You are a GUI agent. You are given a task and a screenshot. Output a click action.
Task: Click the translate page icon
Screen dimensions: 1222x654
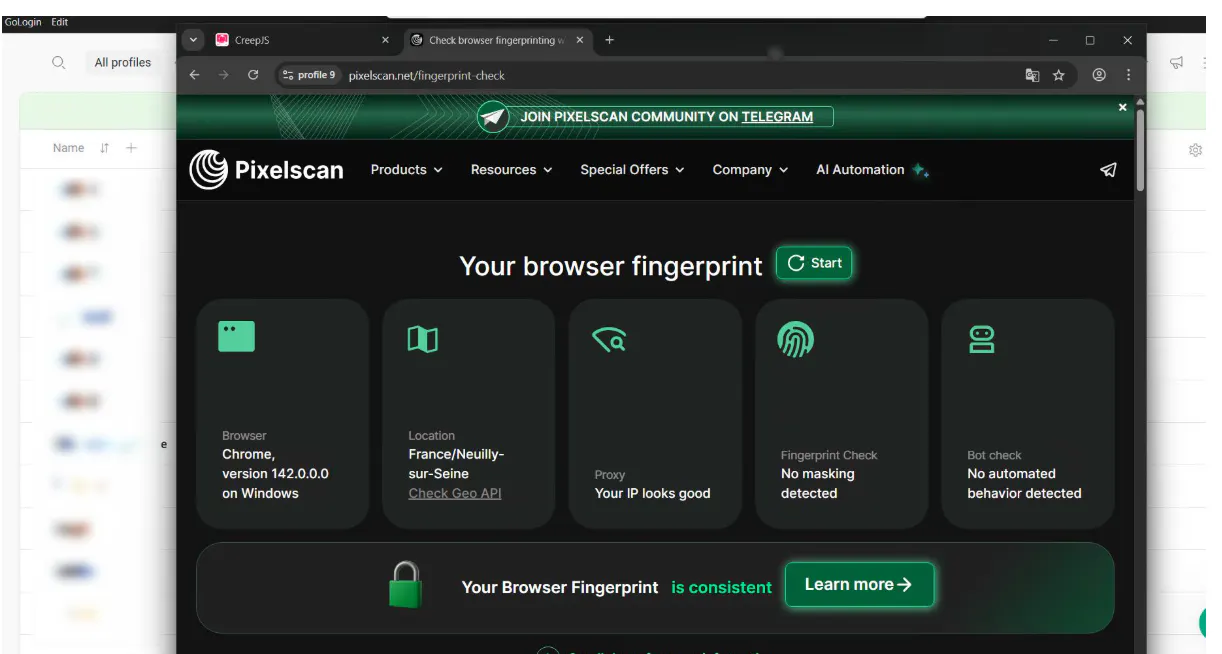pos(1032,75)
